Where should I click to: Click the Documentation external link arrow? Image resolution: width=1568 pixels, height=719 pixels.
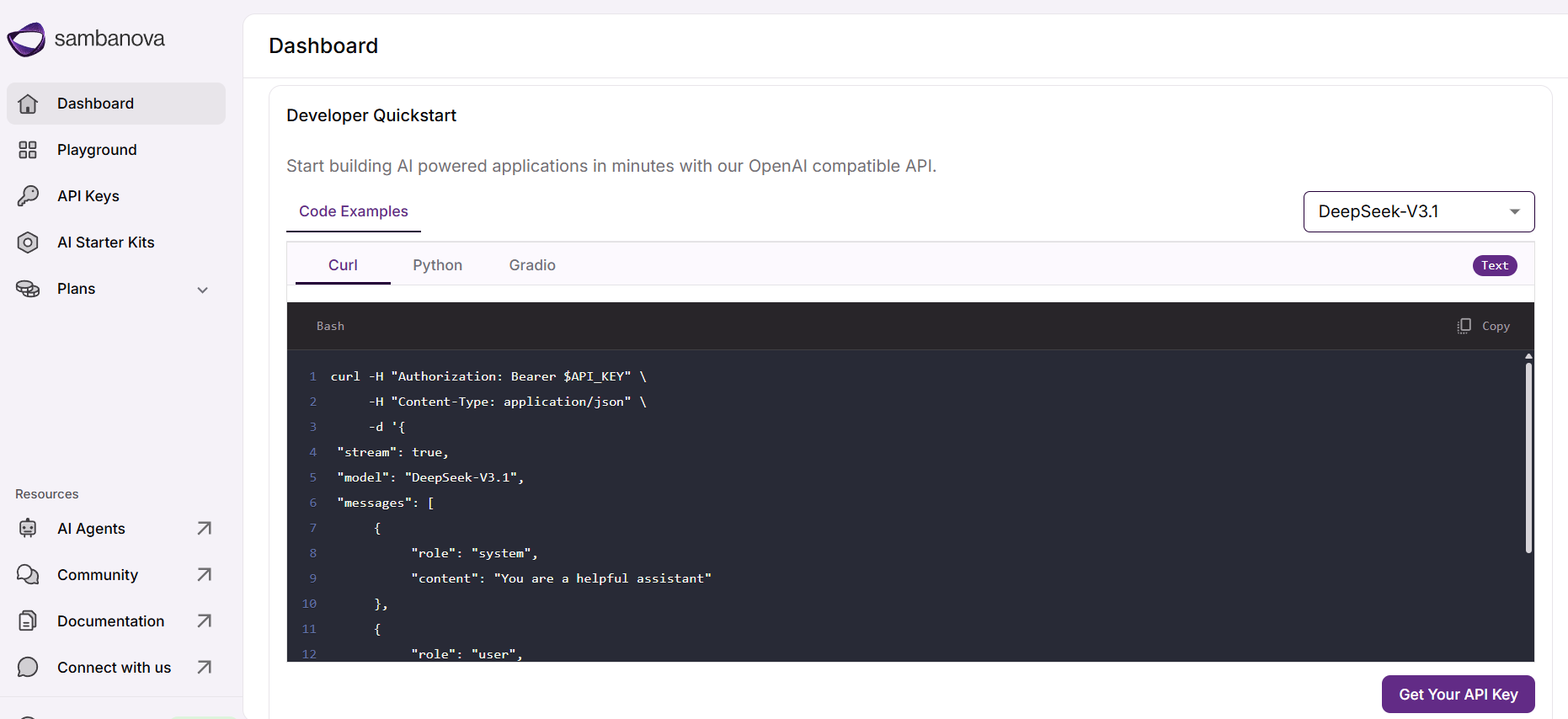click(x=204, y=620)
